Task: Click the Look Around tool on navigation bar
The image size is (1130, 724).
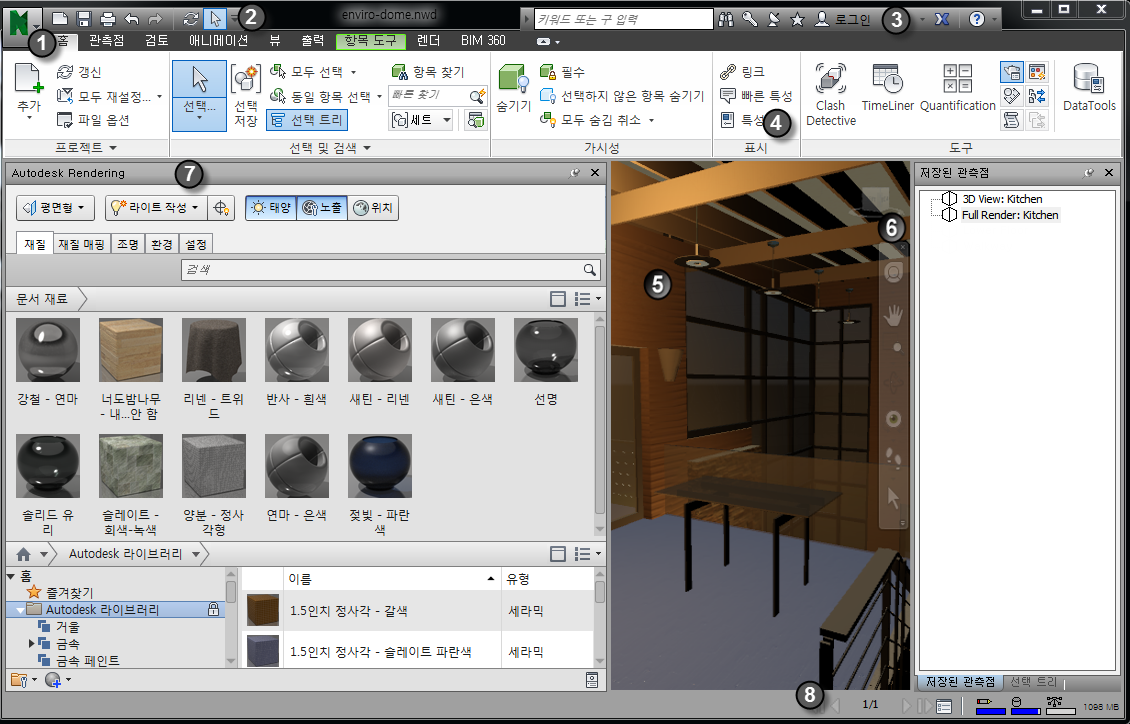Action: click(894, 419)
